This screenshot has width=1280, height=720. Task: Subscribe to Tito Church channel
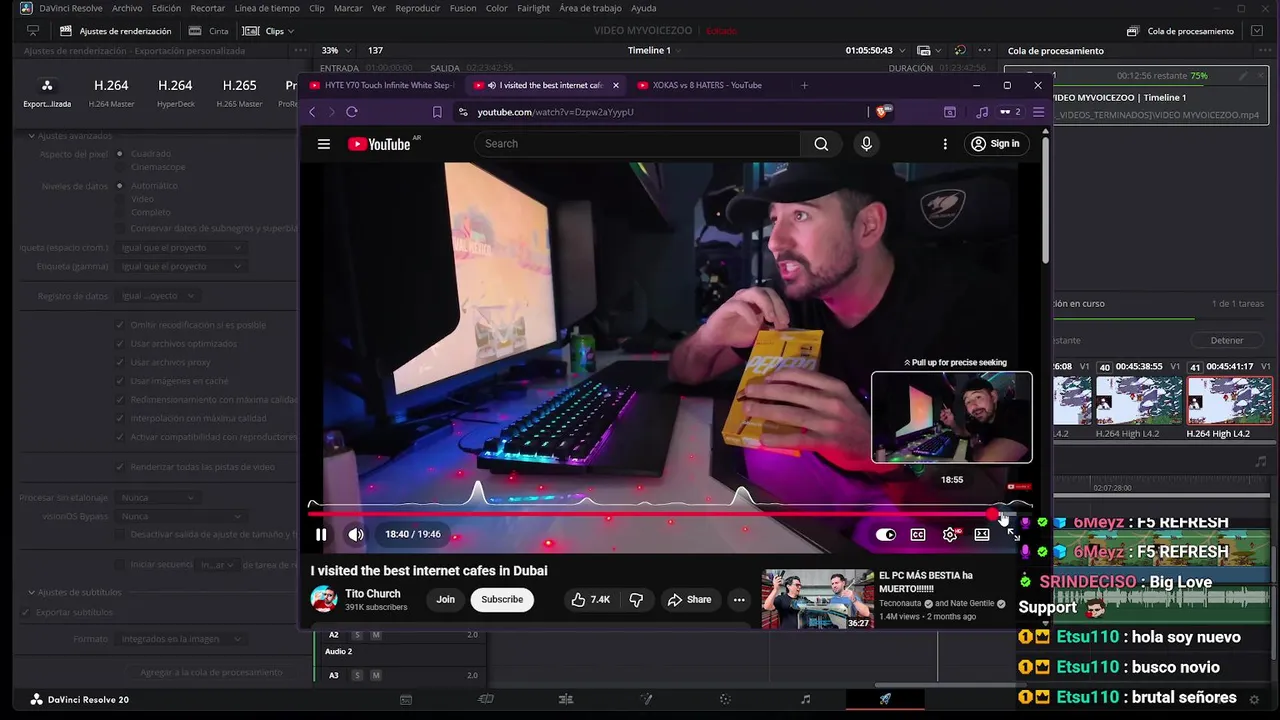pyautogui.click(x=502, y=599)
